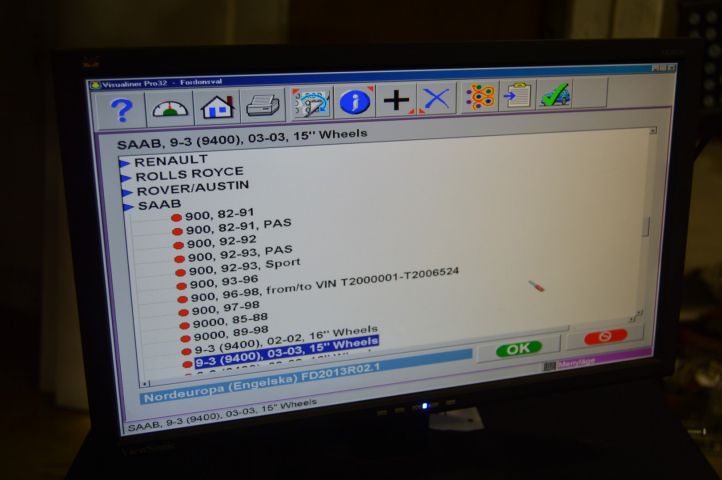The height and width of the screenshot is (480, 722).
Task: Click the red dot beside '900, 93-96'
Action: [x=181, y=286]
